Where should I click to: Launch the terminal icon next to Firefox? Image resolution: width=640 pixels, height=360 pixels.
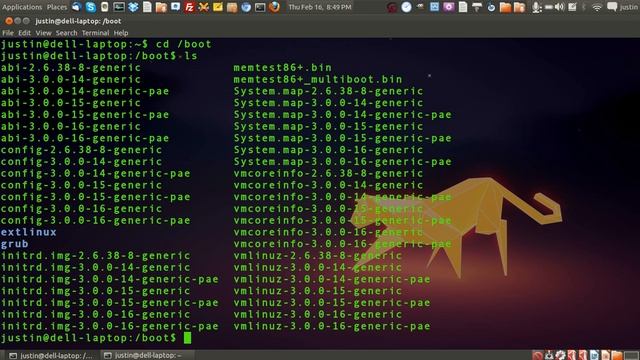(x=260, y=7)
